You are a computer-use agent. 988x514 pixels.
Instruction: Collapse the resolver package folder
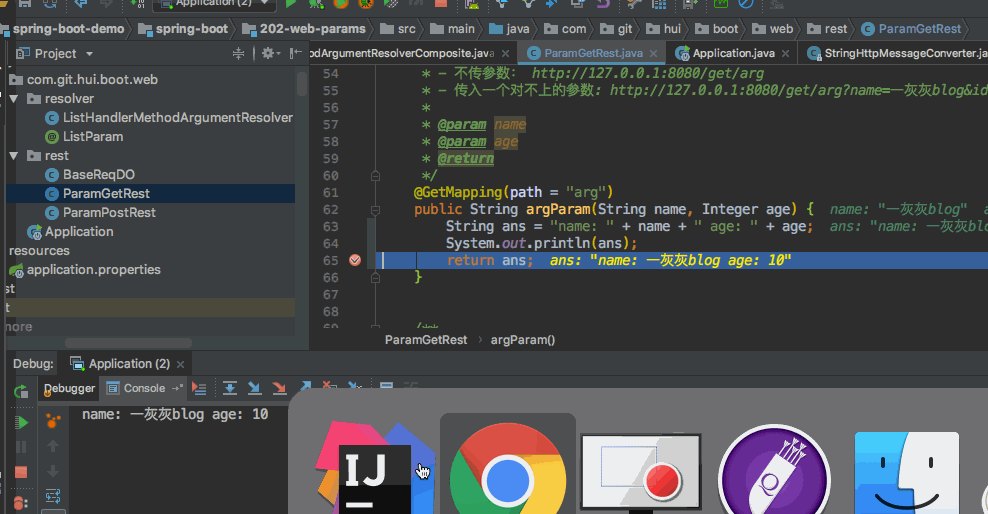14,99
